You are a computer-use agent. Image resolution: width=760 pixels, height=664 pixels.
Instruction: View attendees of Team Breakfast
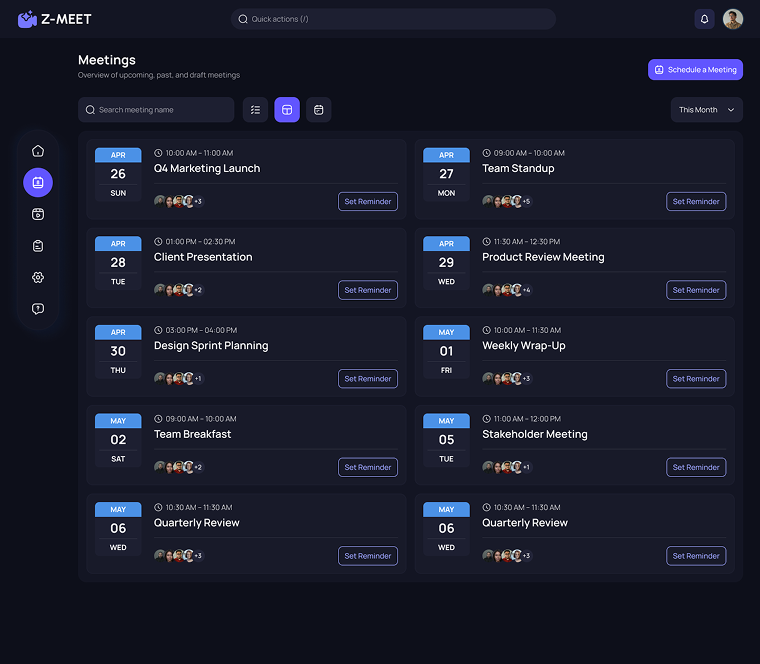click(179, 467)
